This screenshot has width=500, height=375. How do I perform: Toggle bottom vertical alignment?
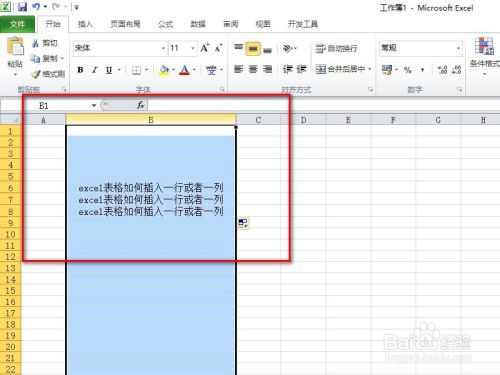[x=267, y=49]
